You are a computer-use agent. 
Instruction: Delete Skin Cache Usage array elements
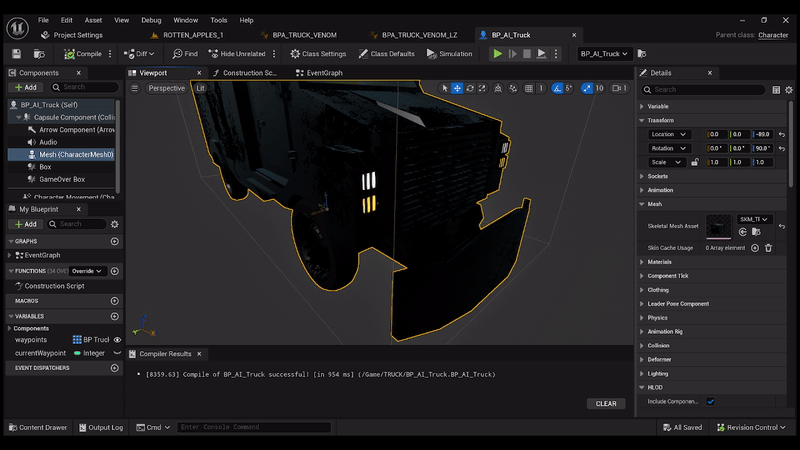768,248
